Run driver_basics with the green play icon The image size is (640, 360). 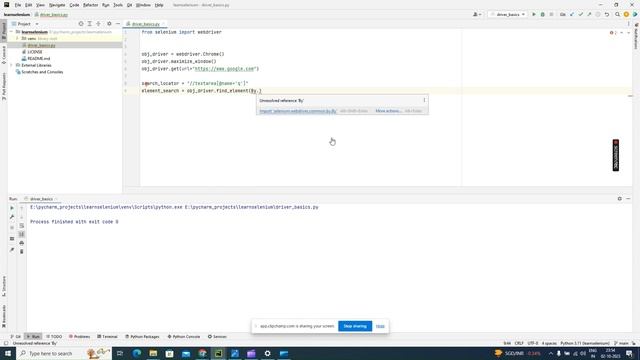tap(533, 14)
